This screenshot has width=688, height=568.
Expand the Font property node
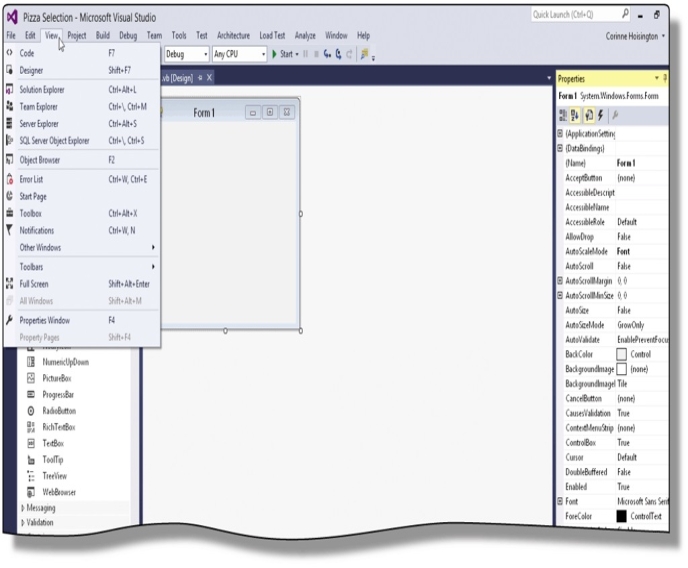(x=560, y=501)
